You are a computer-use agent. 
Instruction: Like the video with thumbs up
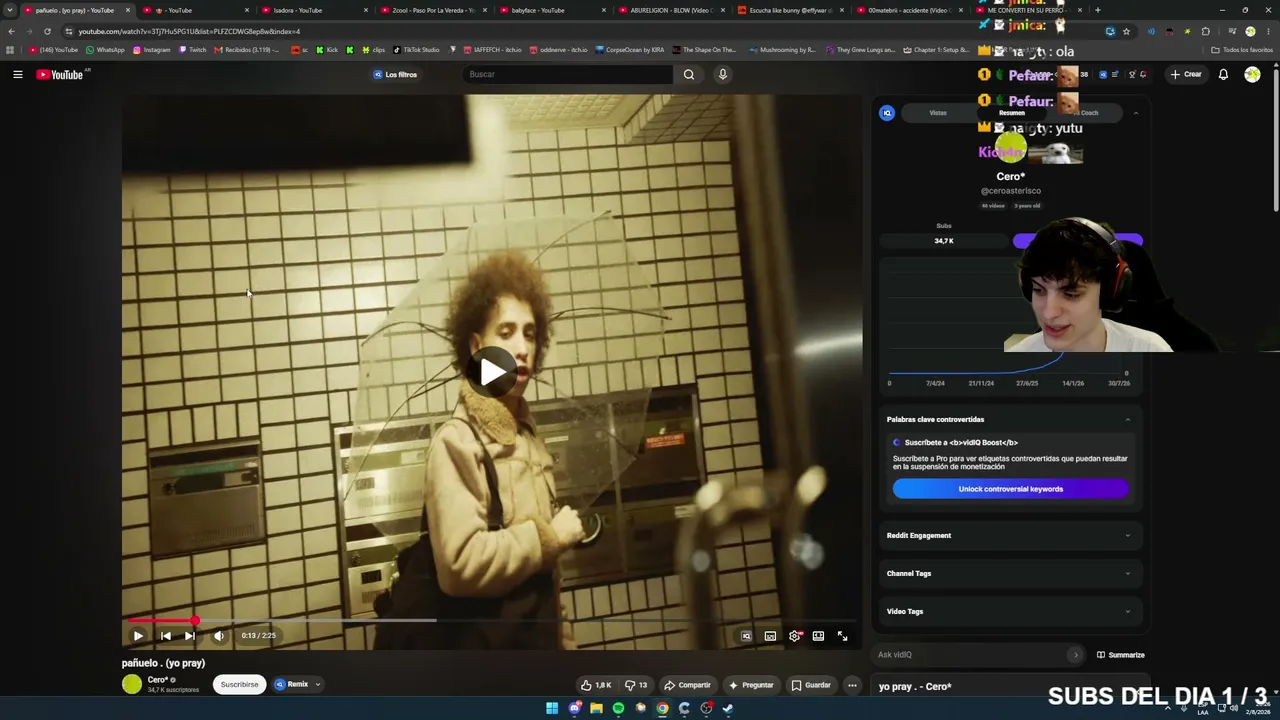pyautogui.click(x=596, y=685)
